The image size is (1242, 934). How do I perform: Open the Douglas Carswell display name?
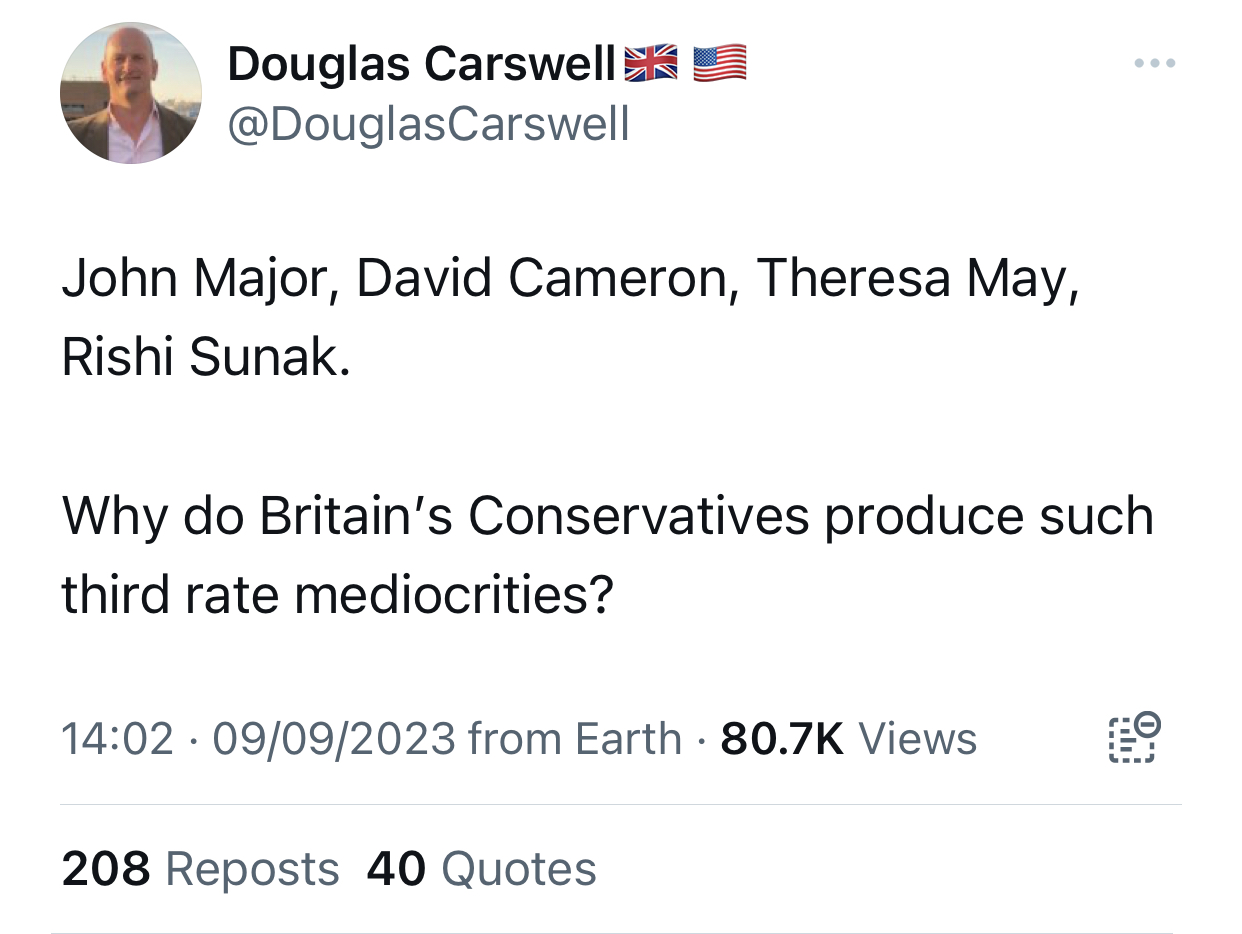click(x=421, y=65)
